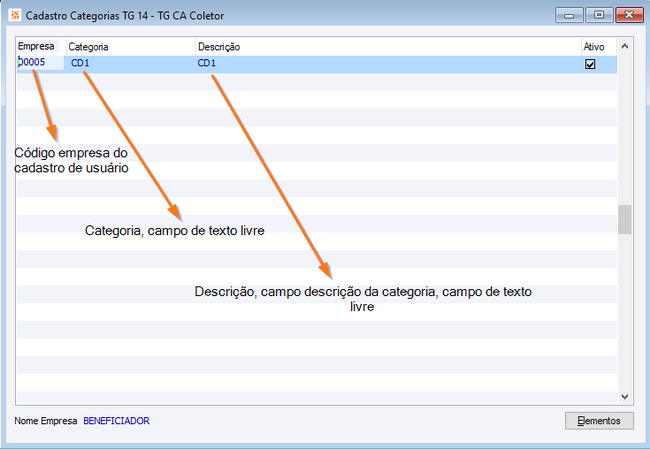Image resolution: width=650 pixels, height=449 pixels.
Task: Select the Empresa cell 00005
Action: click(x=41, y=63)
